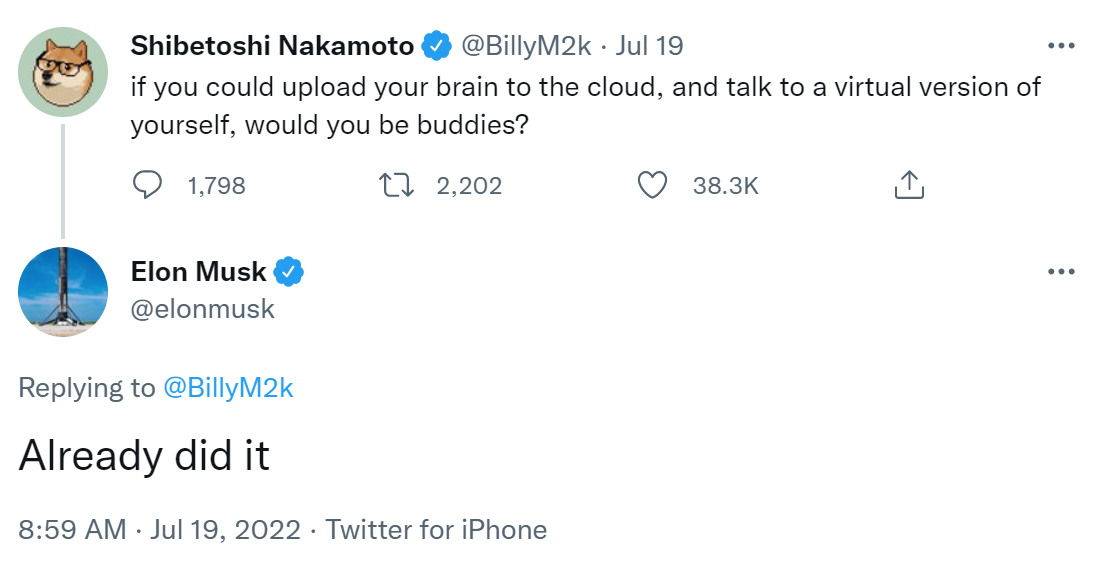Click @BillyM2k in the Replying to line
Viewport: 1097px width, 568px height.
pyautogui.click(x=228, y=388)
